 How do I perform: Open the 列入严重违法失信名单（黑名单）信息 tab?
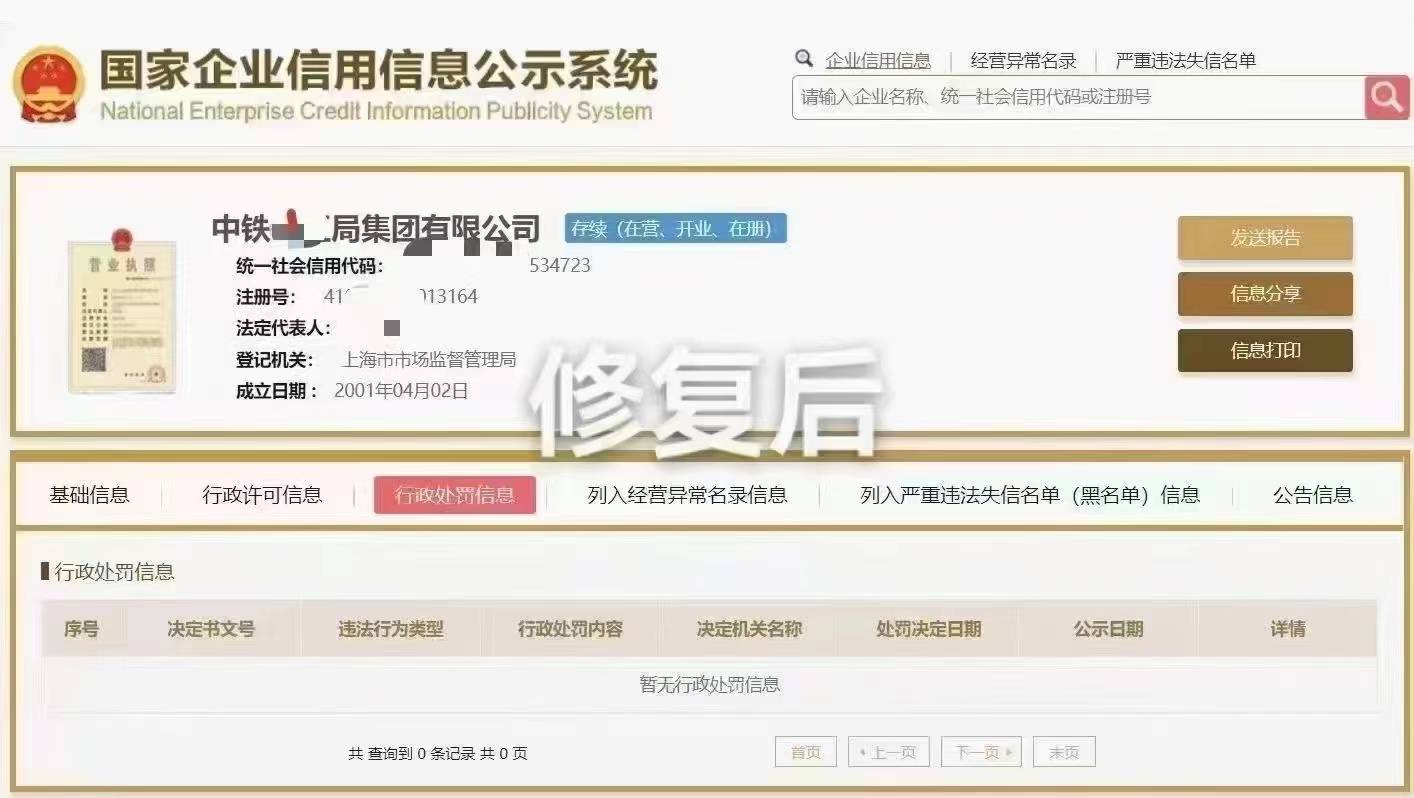click(1030, 494)
